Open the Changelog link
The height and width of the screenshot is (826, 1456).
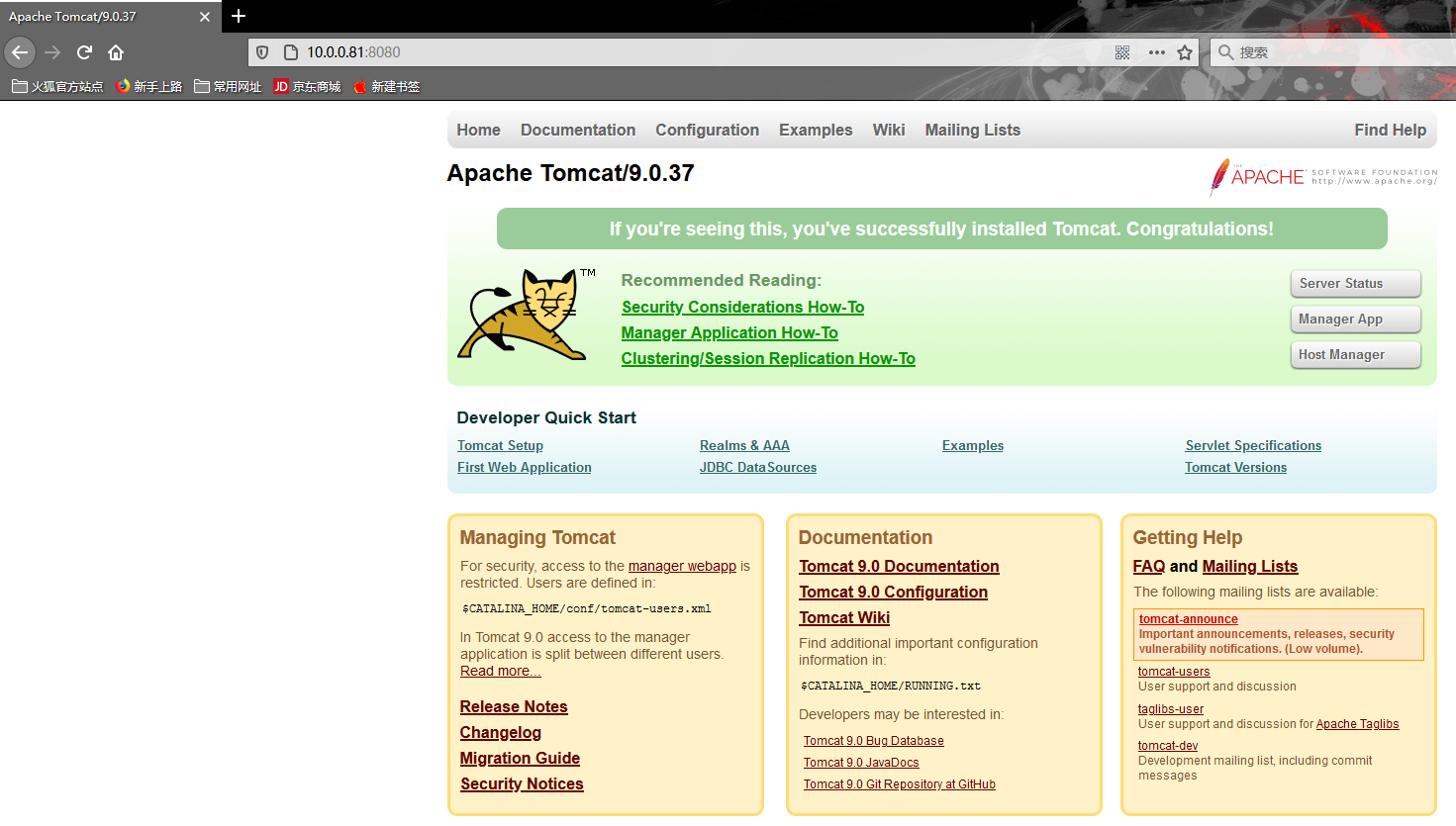tap(501, 732)
